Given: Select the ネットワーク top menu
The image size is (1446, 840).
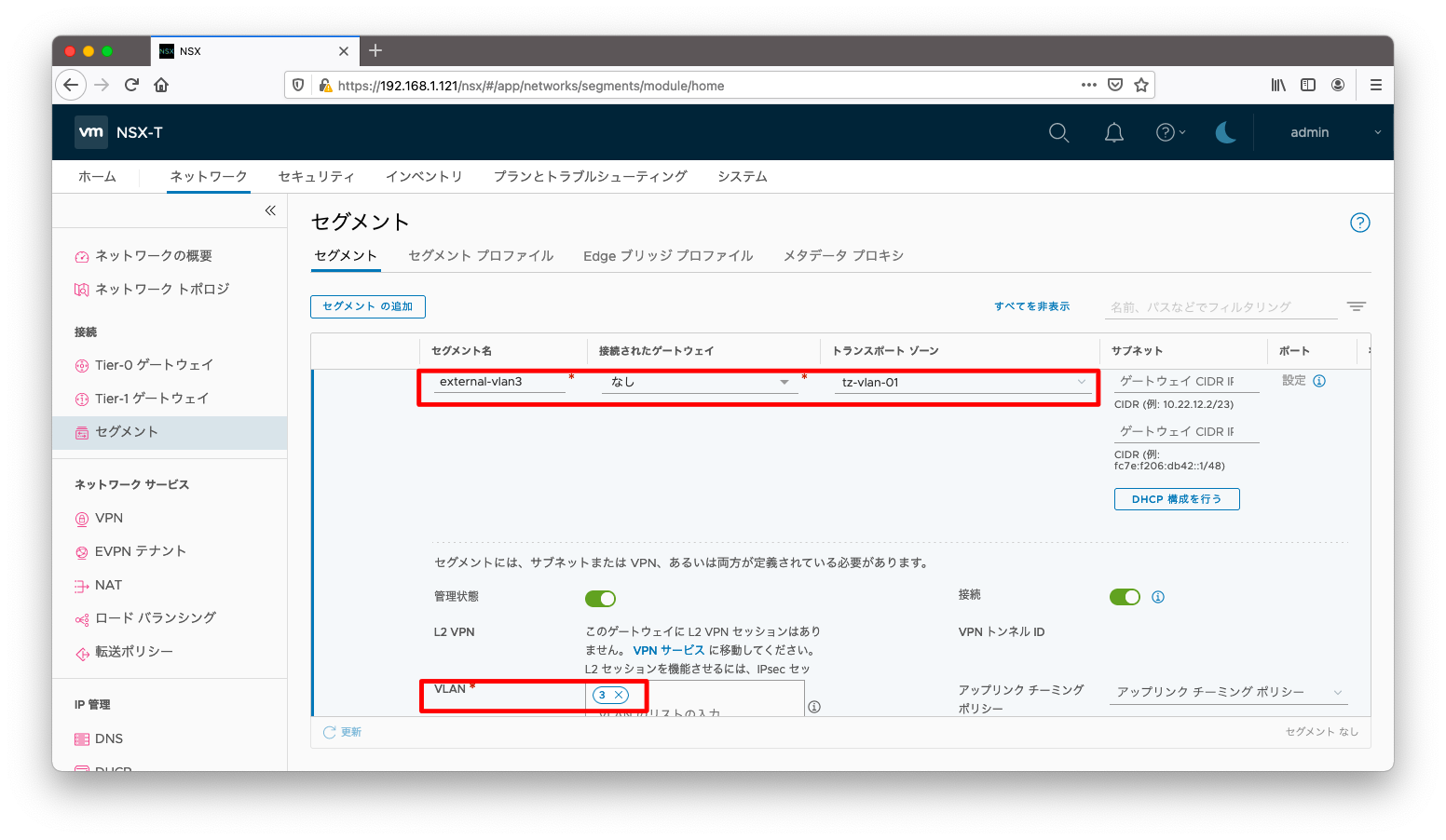Looking at the screenshot, I should 209,176.
